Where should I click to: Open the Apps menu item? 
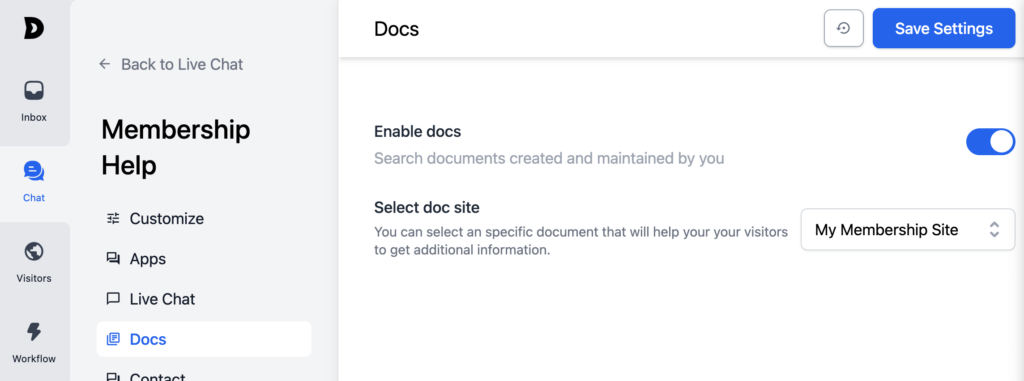point(204,259)
